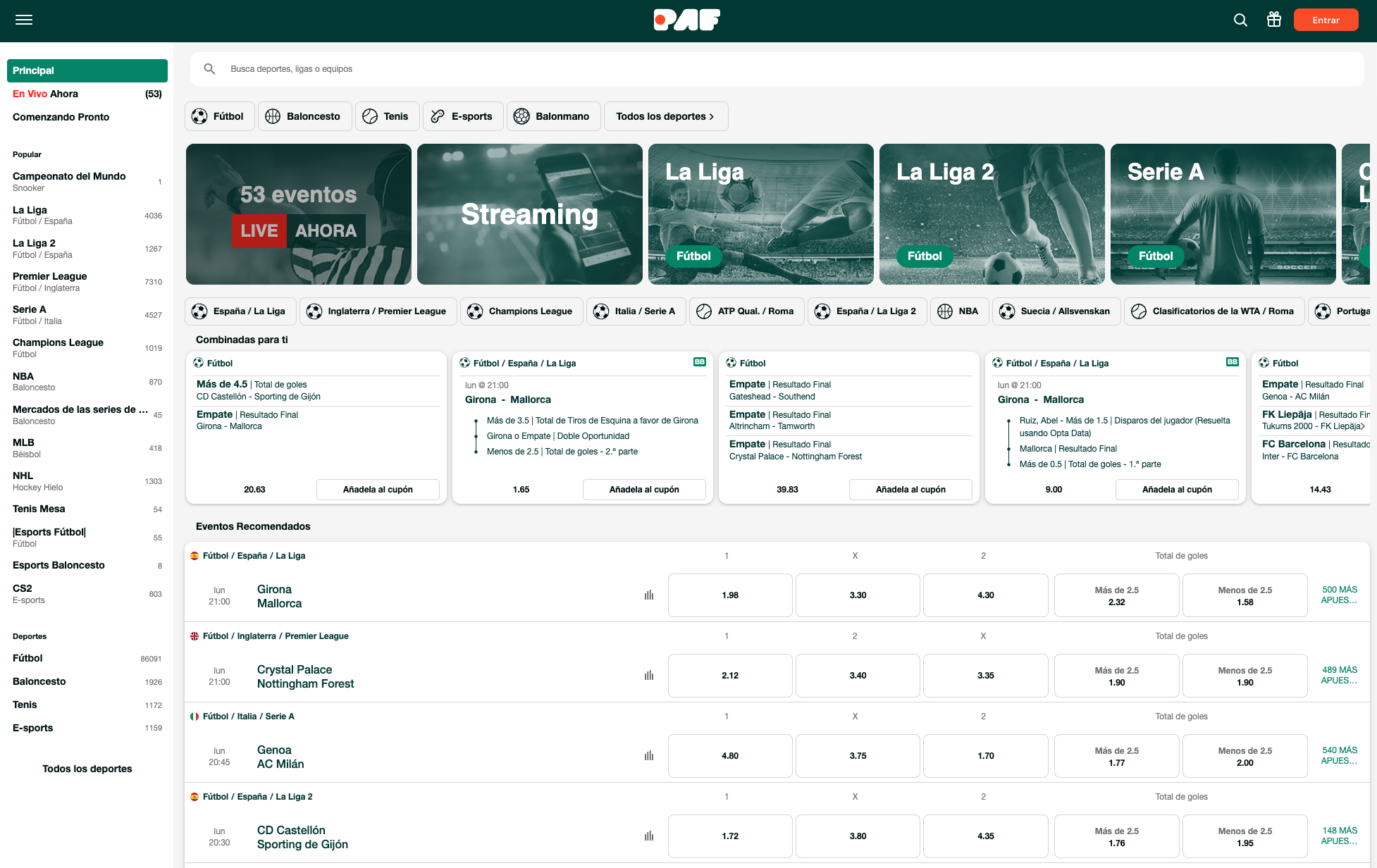Screen dimensions: 1377x868
Task: Open NHL Hockey Hielo in sidebar
Action: (x=87, y=481)
